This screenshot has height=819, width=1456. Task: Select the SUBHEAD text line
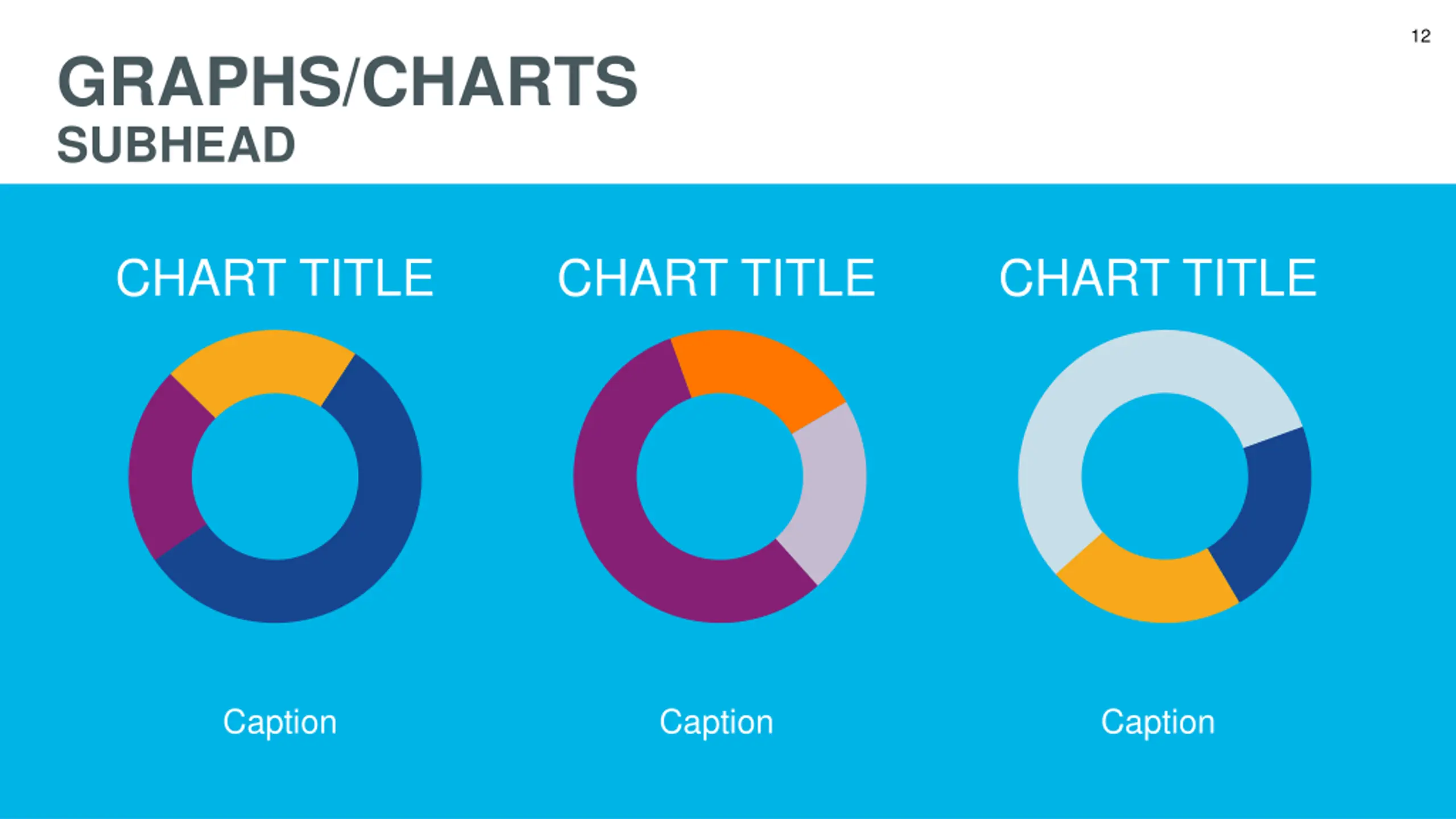click(176, 145)
